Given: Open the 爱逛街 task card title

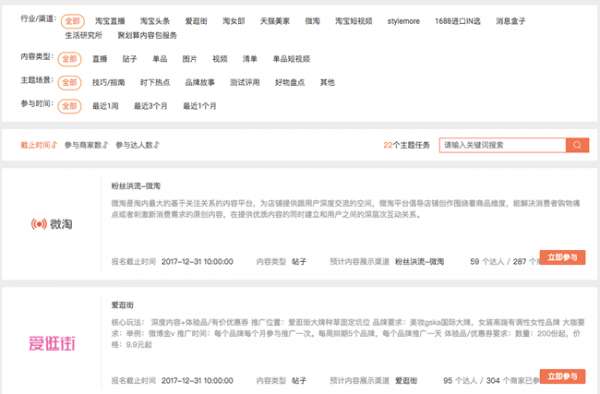Looking at the screenshot, I should 122,305.
